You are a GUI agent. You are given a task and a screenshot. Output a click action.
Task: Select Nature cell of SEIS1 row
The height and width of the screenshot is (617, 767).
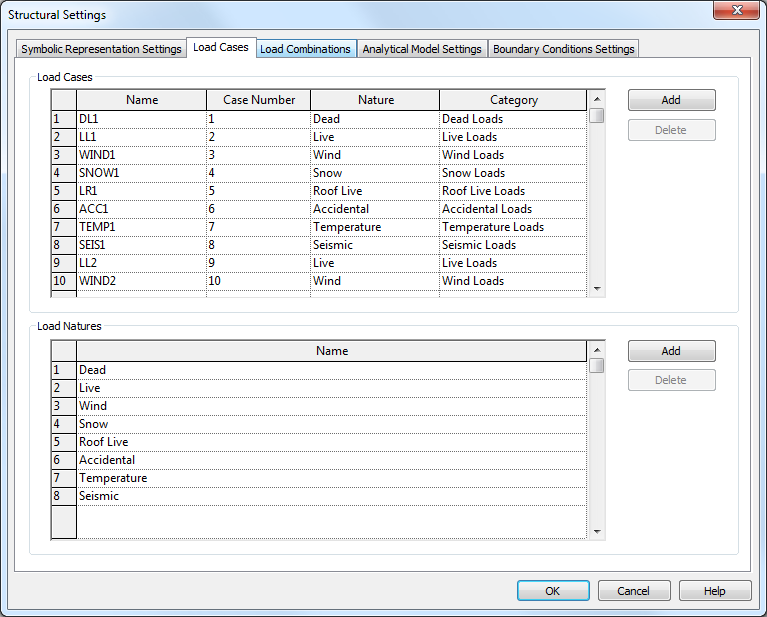click(374, 245)
